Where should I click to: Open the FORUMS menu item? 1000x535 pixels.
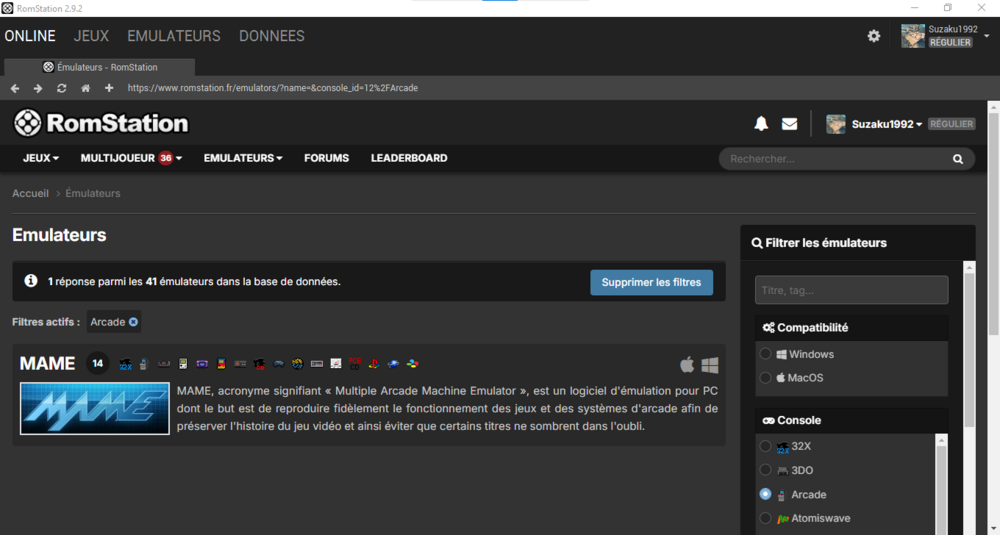coord(327,158)
